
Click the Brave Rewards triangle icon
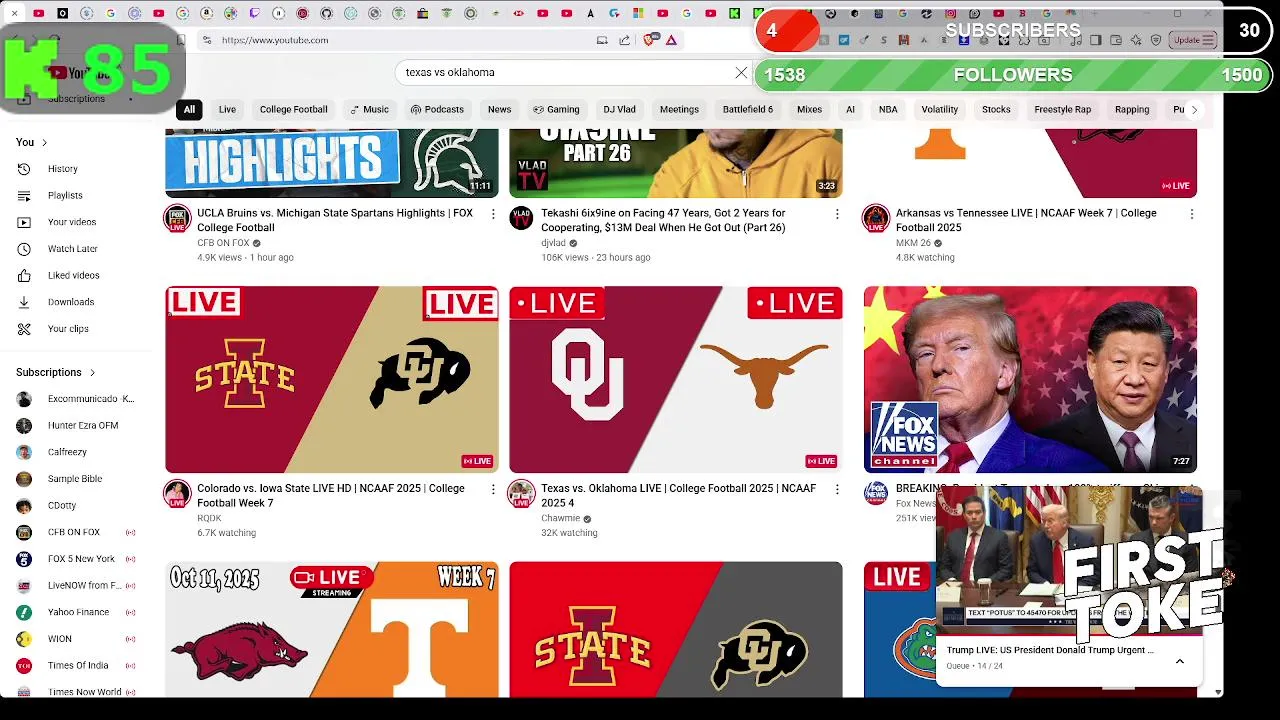point(671,40)
